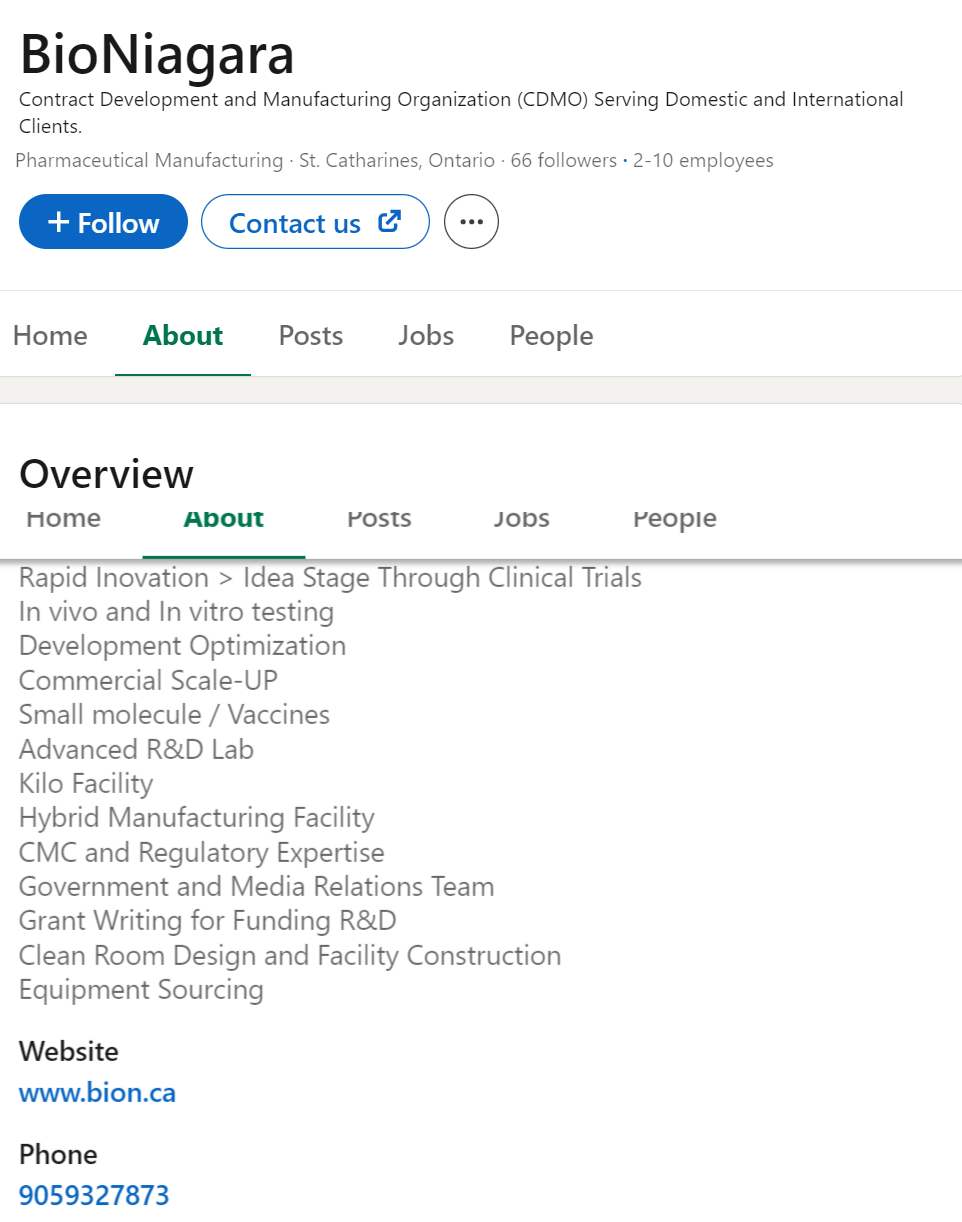Visit the www.bion.ca website link
The image size is (962, 1222).
pyautogui.click(x=98, y=1093)
